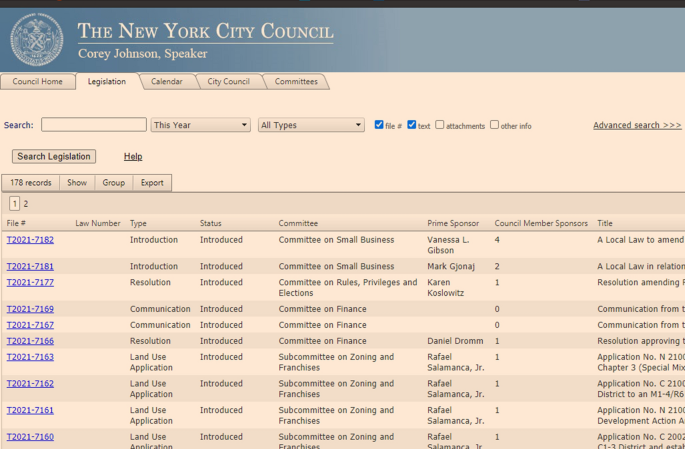Focus the Search text field
Image resolution: width=685 pixels, height=449 pixels.
[x=94, y=125]
